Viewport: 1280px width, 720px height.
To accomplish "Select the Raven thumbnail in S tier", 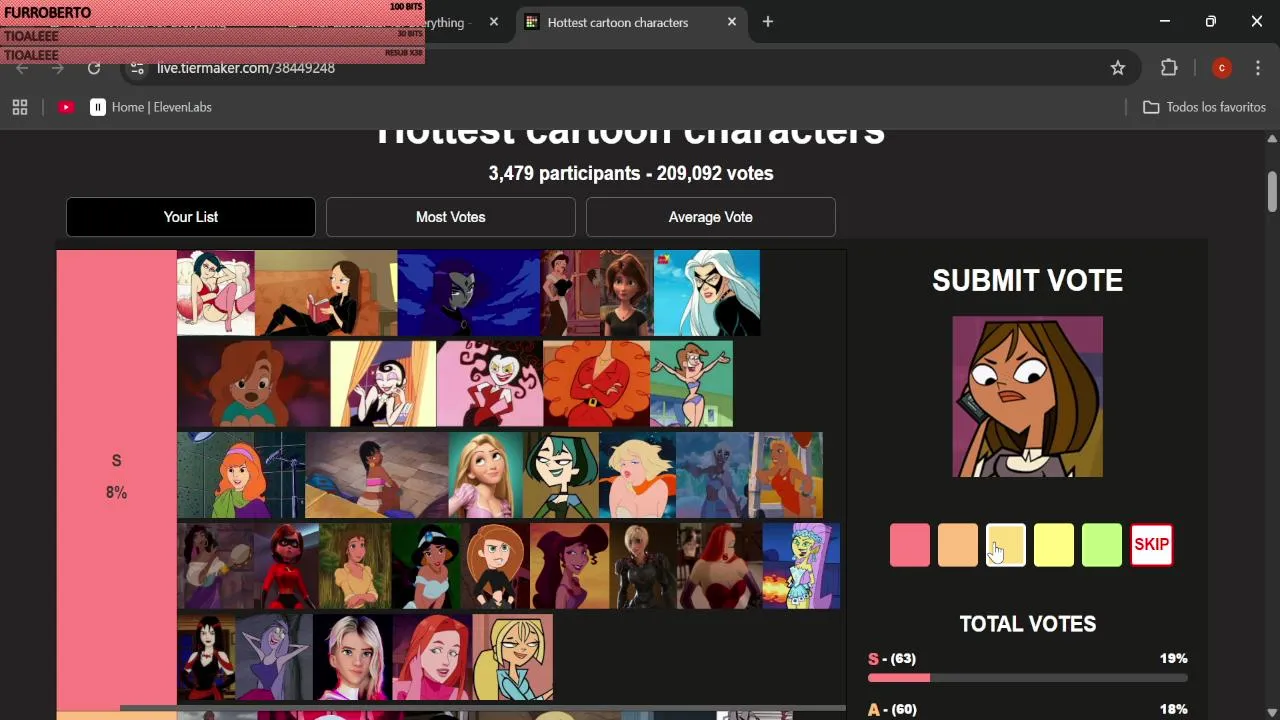I will [469, 293].
